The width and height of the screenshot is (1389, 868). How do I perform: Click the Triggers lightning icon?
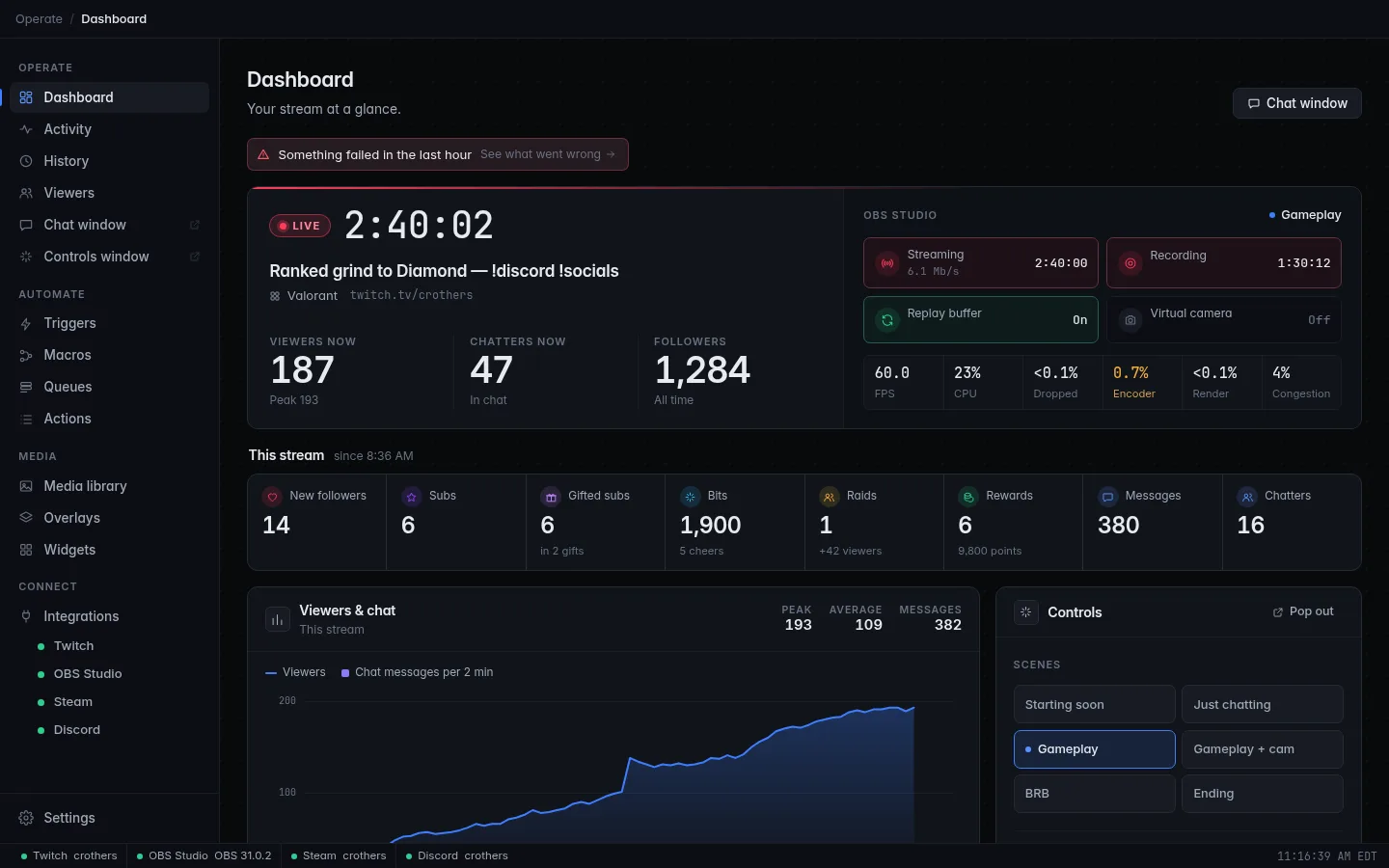tap(26, 323)
